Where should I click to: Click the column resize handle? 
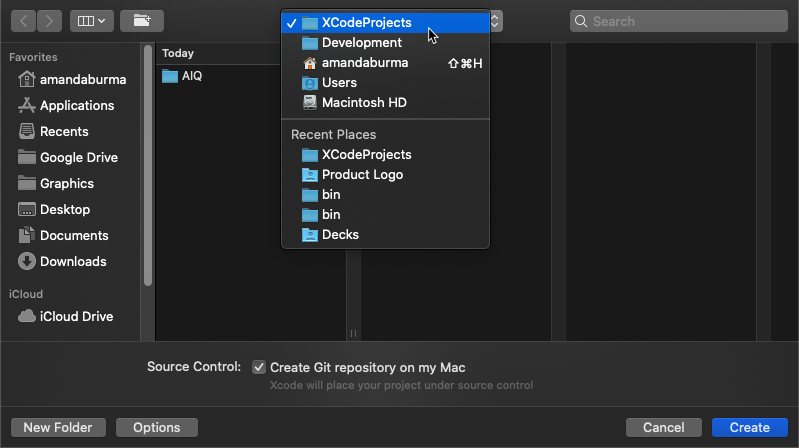353,333
